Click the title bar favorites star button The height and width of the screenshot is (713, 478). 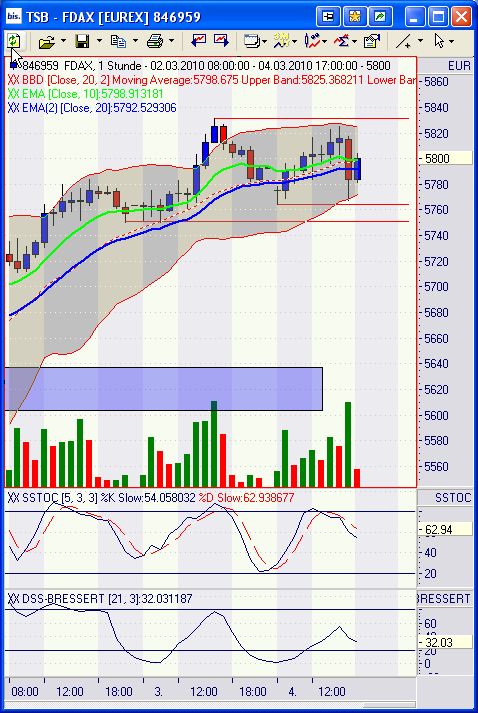tap(354, 17)
